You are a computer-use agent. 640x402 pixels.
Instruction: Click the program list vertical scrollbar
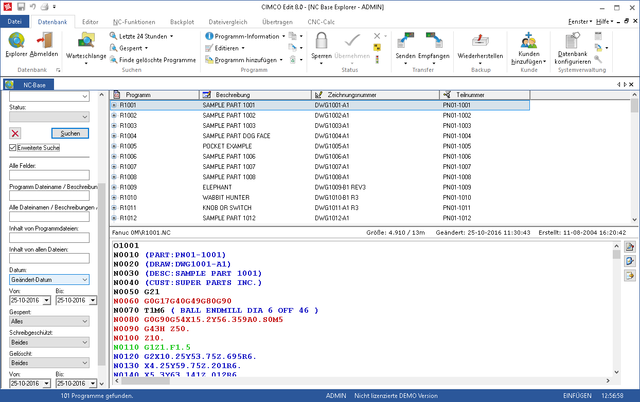[634, 157]
